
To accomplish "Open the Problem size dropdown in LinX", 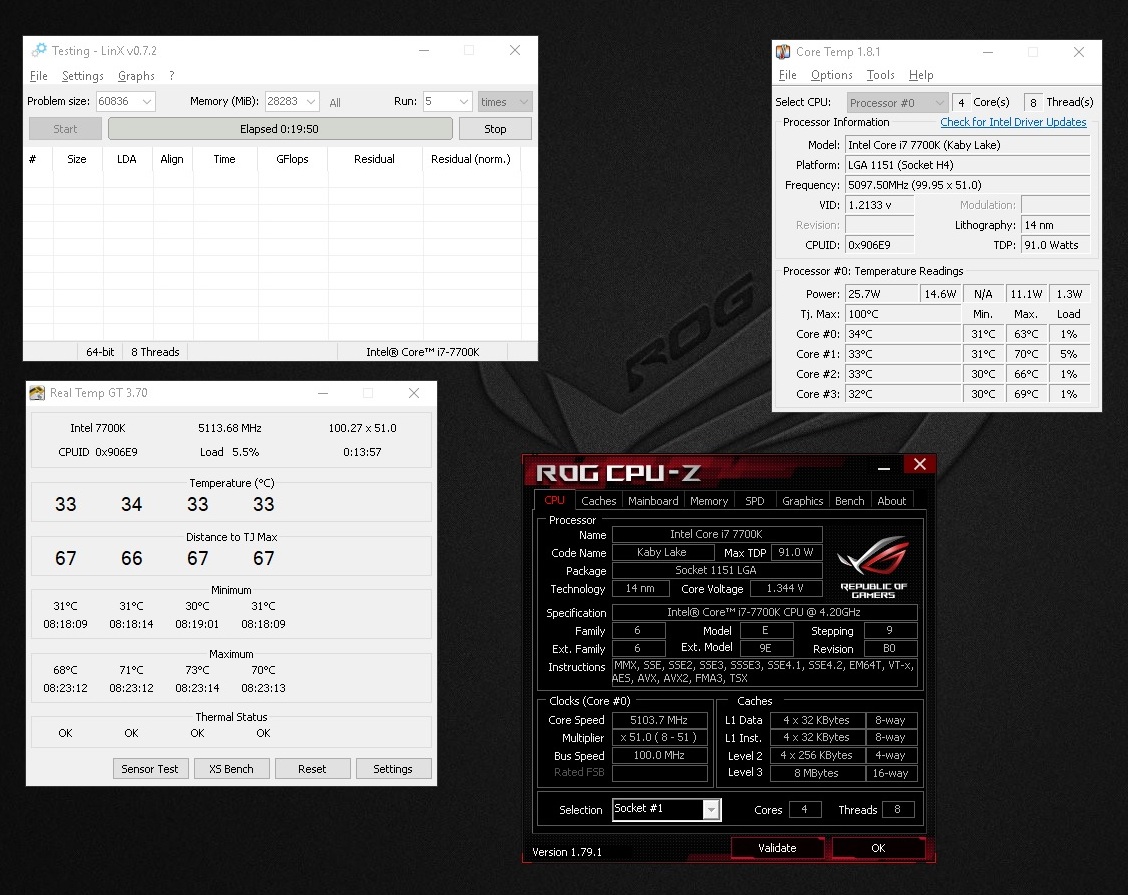I will point(147,101).
